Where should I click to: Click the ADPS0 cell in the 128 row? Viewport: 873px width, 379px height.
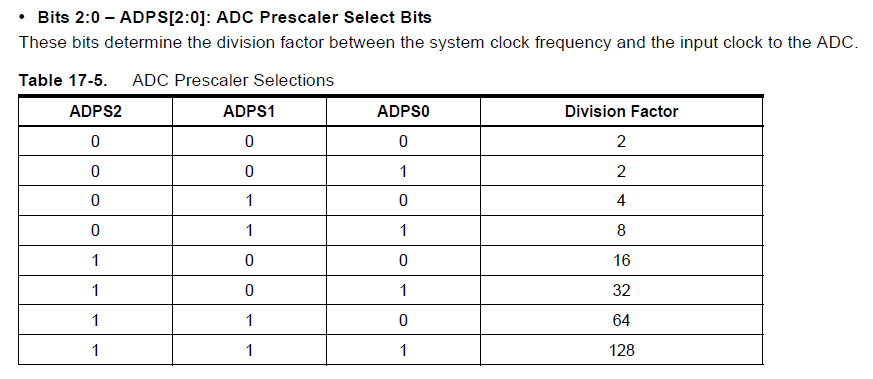tap(403, 350)
